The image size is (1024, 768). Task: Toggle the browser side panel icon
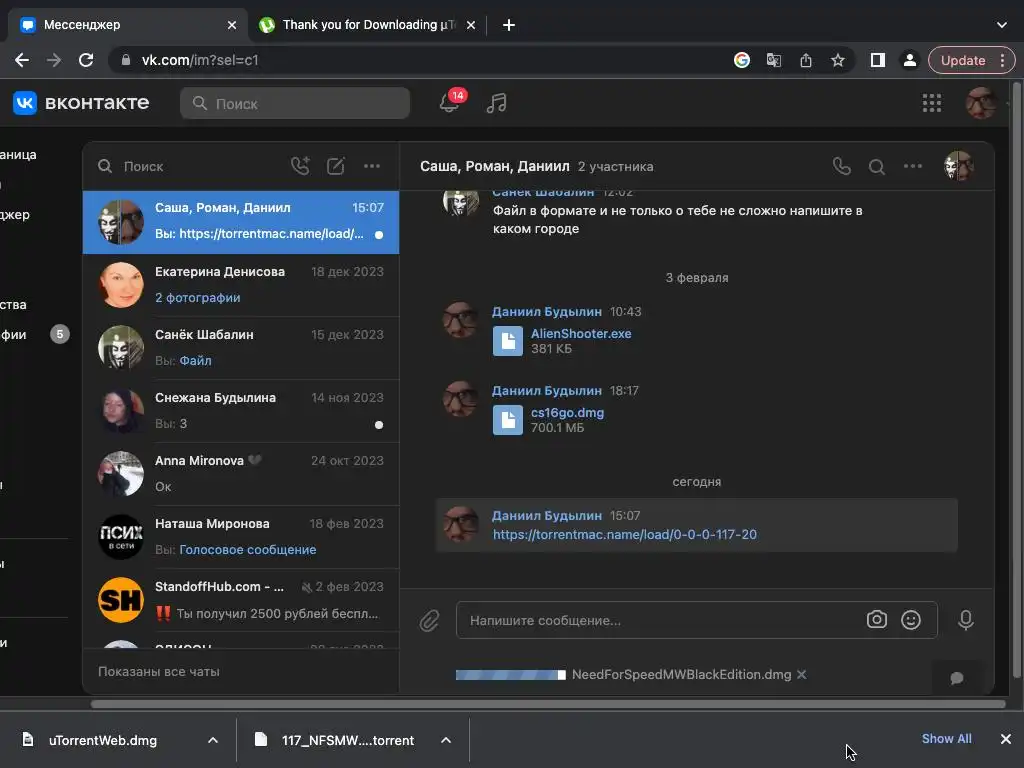[878, 60]
